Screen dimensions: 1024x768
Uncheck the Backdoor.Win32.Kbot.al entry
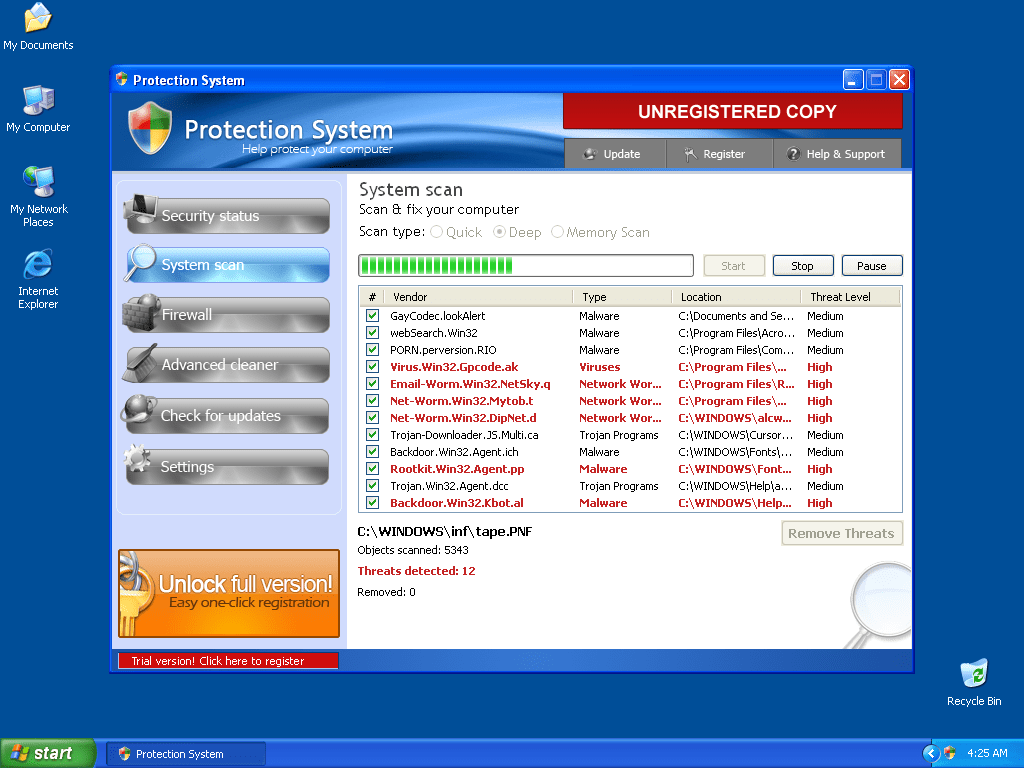(x=372, y=503)
